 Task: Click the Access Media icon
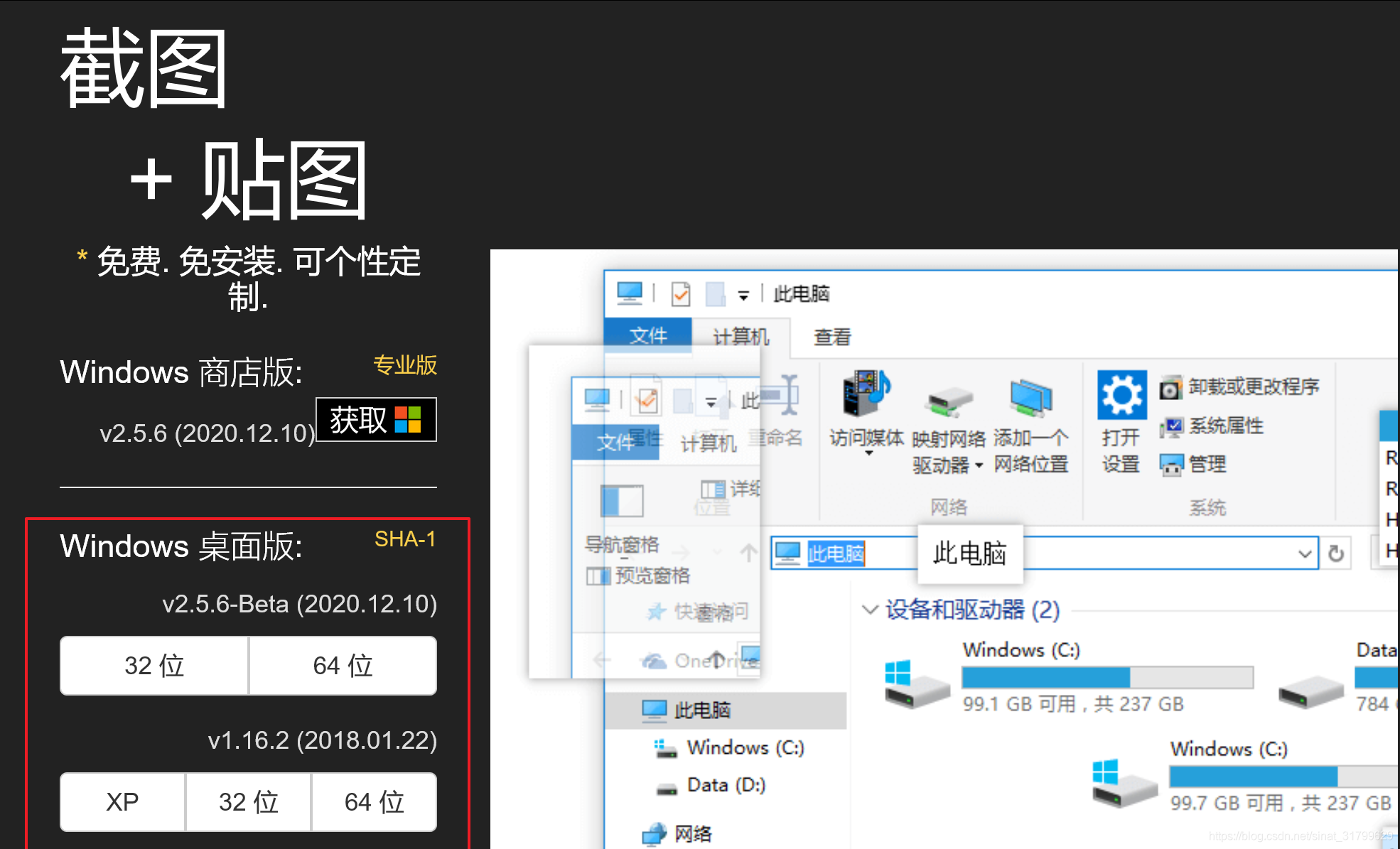(866, 394)
